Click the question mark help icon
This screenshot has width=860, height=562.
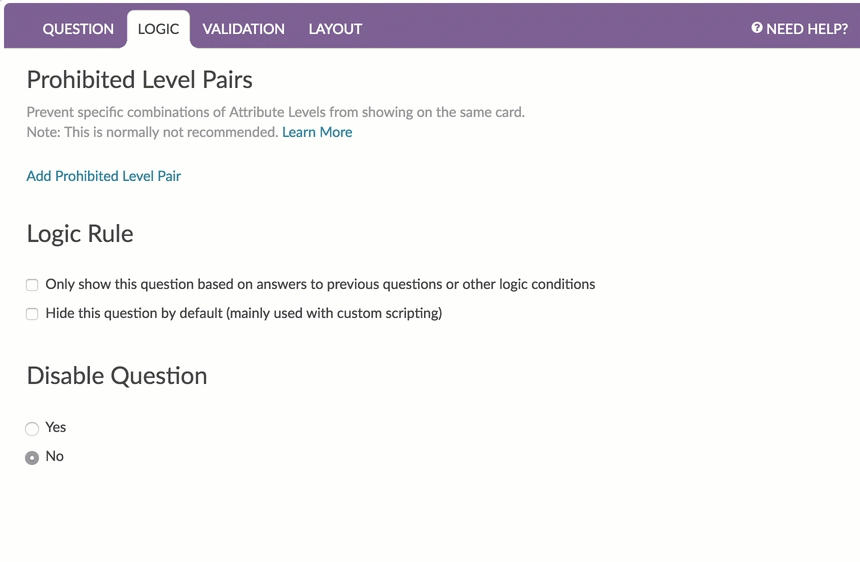tap(757, 28)
